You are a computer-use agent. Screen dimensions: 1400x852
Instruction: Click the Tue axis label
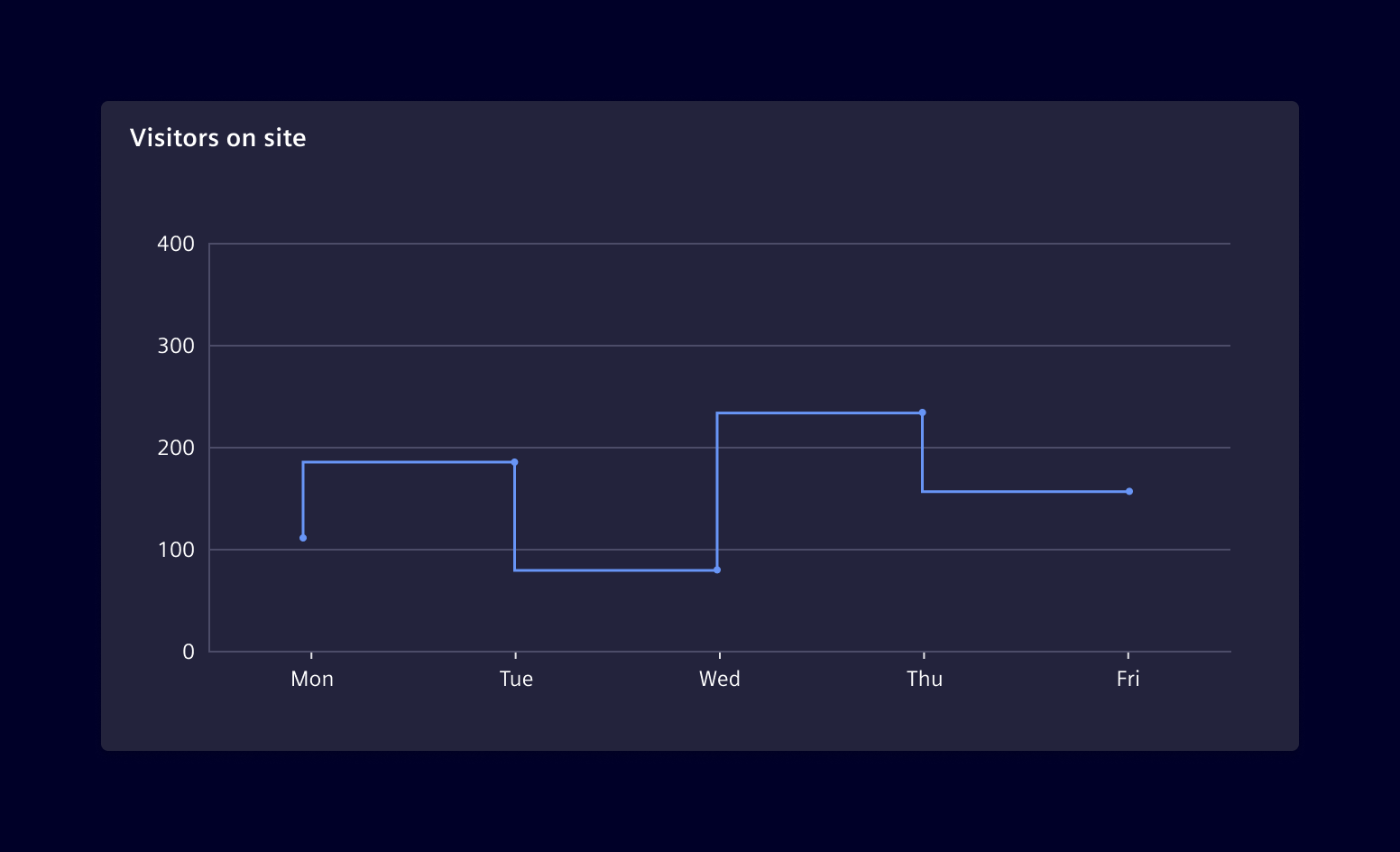(x=515, y=679)
